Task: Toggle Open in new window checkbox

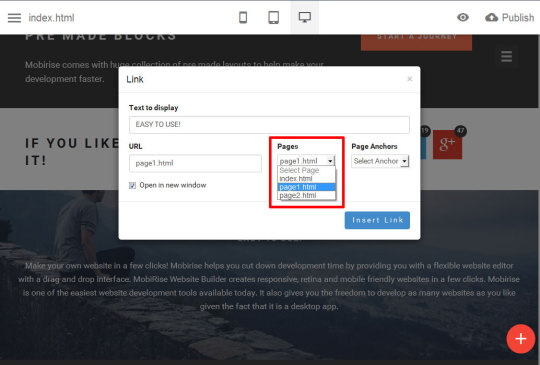Action: (x=132, y=186)
